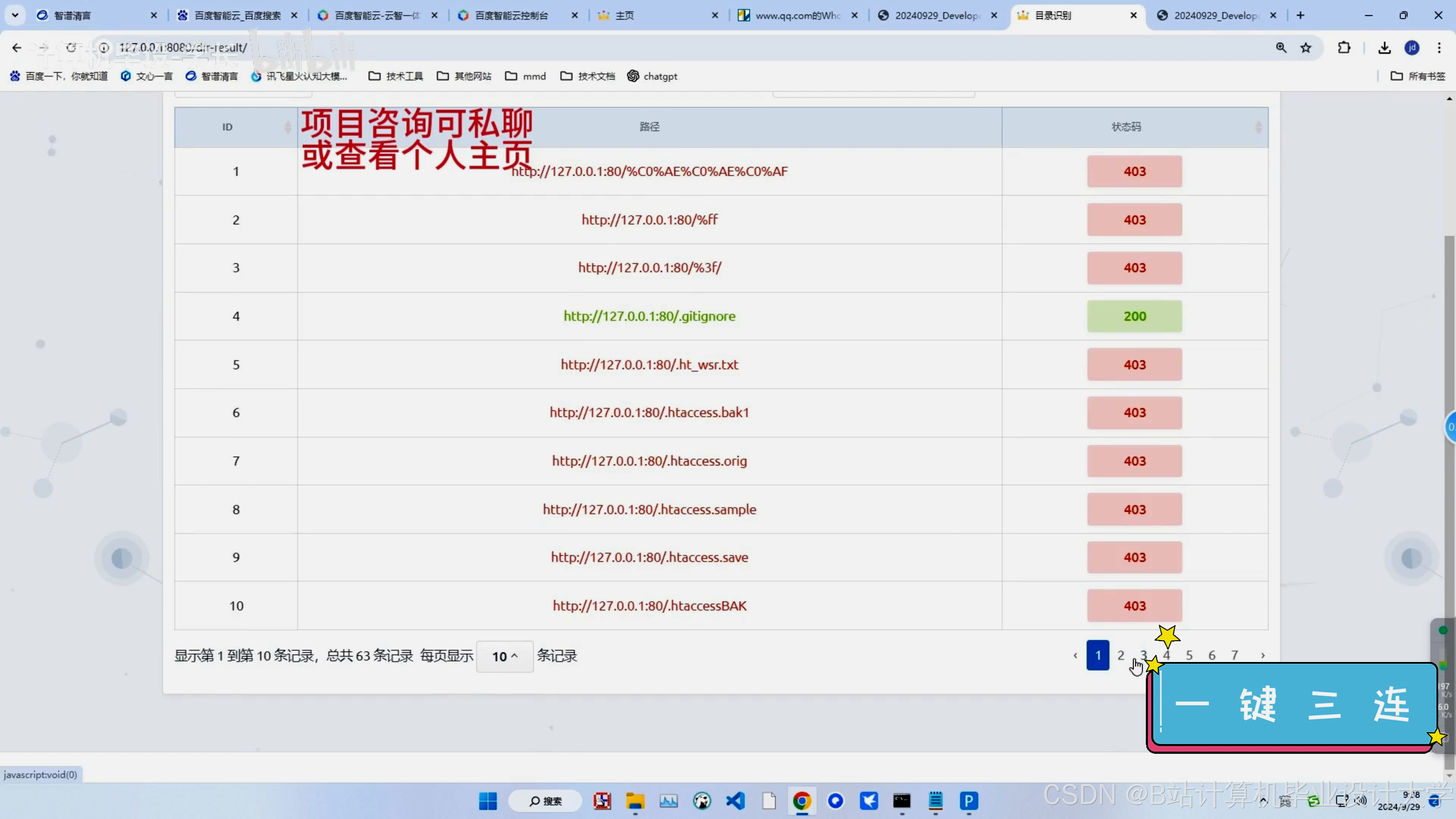Viewport: 1456px width, 819px height.
Task: Click the next page arrow in pagination
Action: 1263,656
